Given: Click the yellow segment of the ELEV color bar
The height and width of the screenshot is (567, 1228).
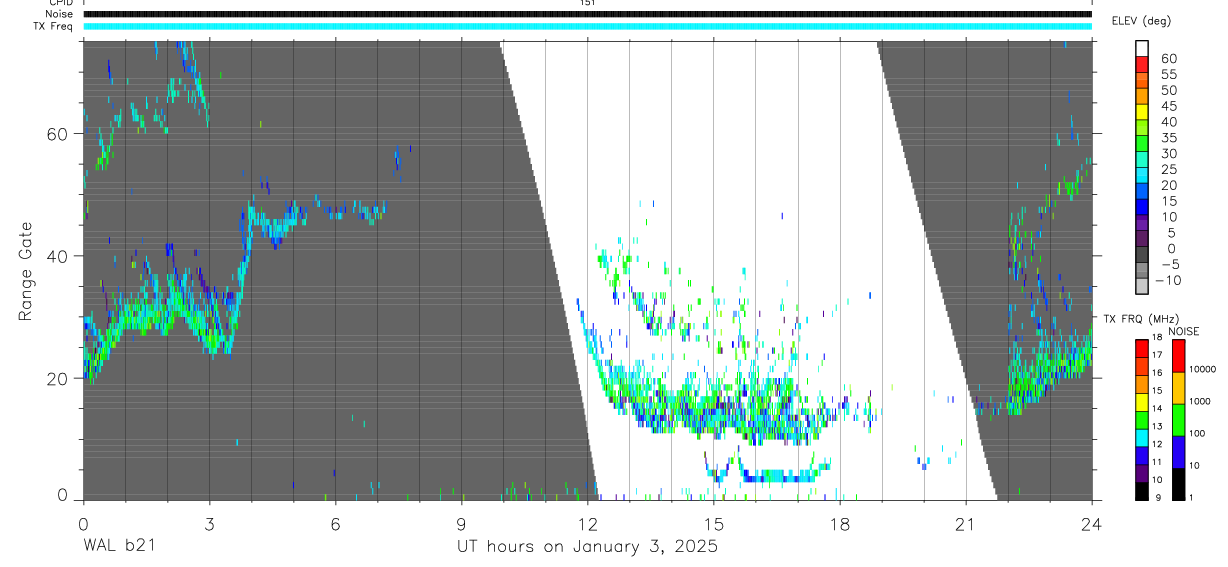Looking at the screenshot, I should click(x=1142, y=112).
